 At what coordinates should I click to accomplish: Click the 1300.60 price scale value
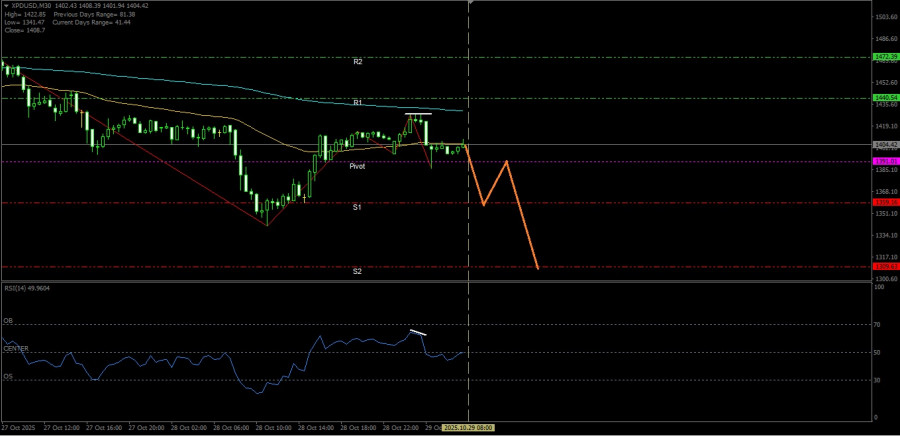point(886,279)
